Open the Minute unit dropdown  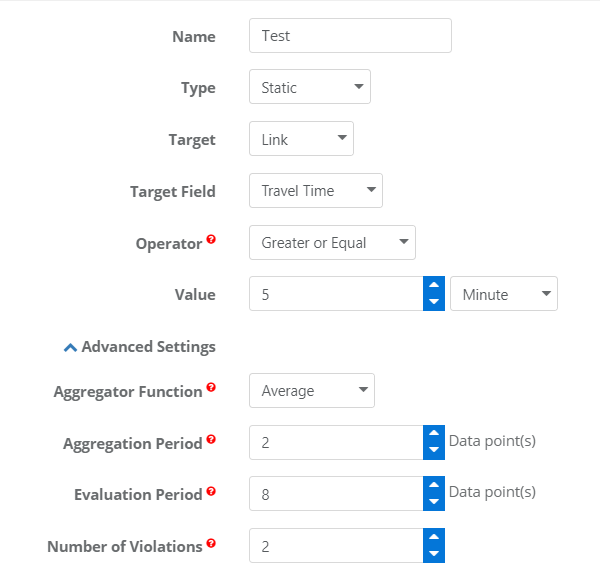coord(504,294)
